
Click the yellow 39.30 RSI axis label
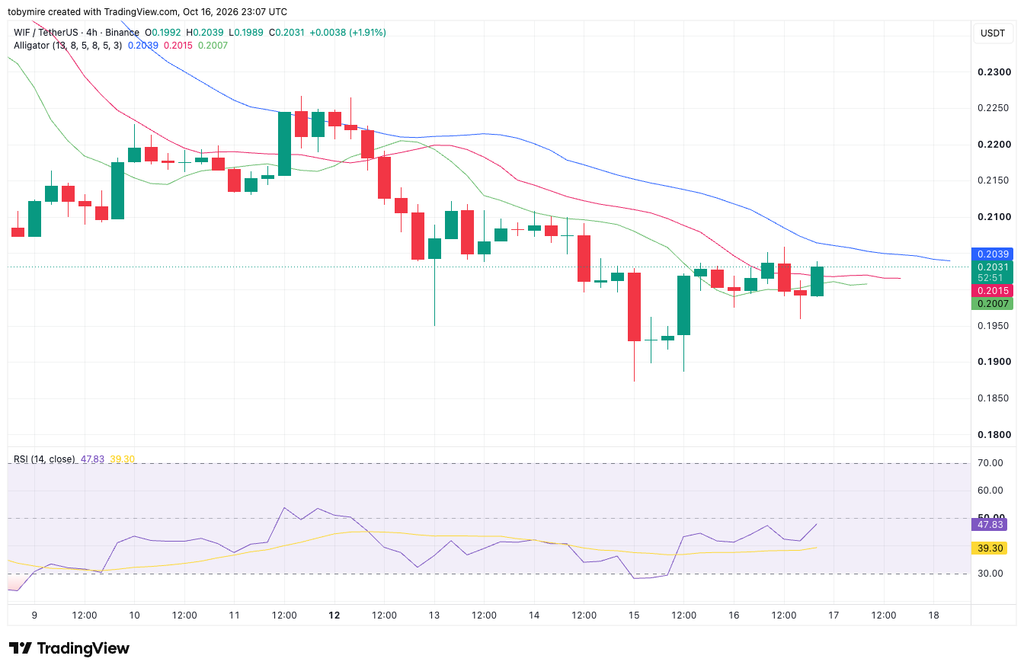pyautogui.click(x=990, y=548)
